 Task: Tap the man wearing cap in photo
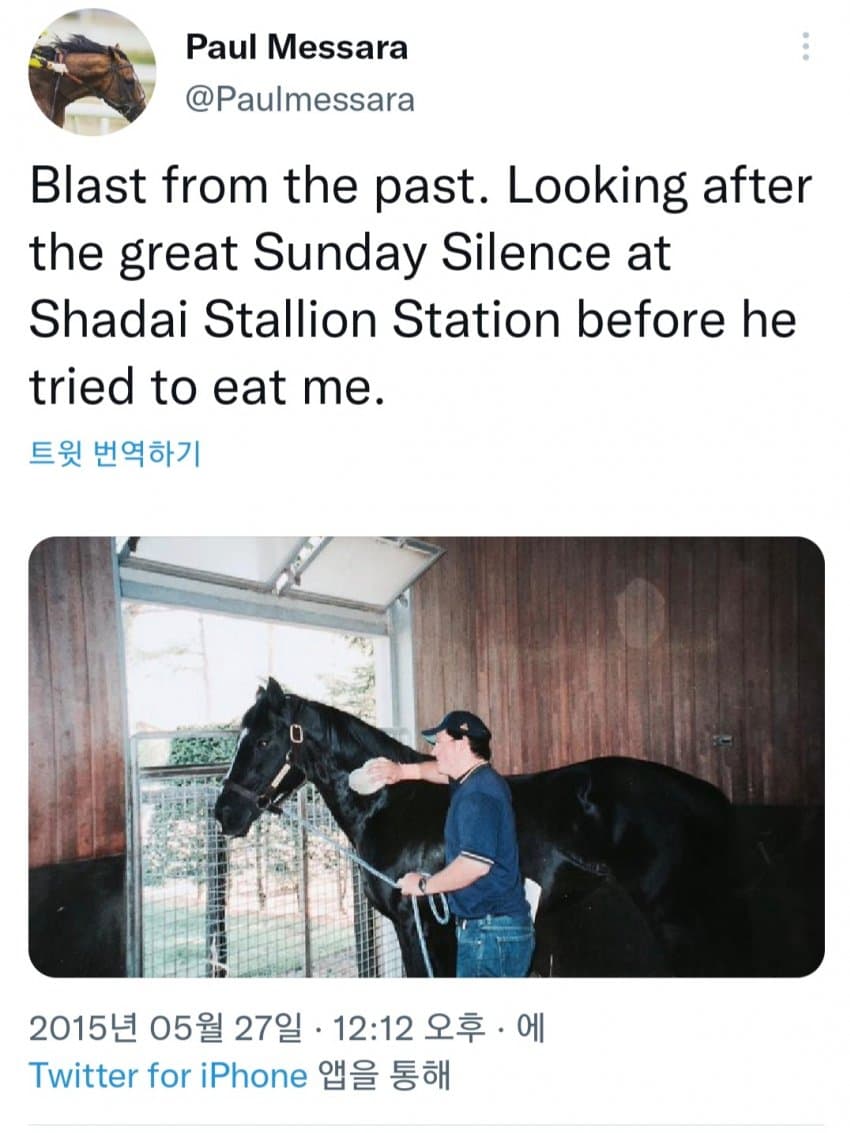[x=480, y=830]
